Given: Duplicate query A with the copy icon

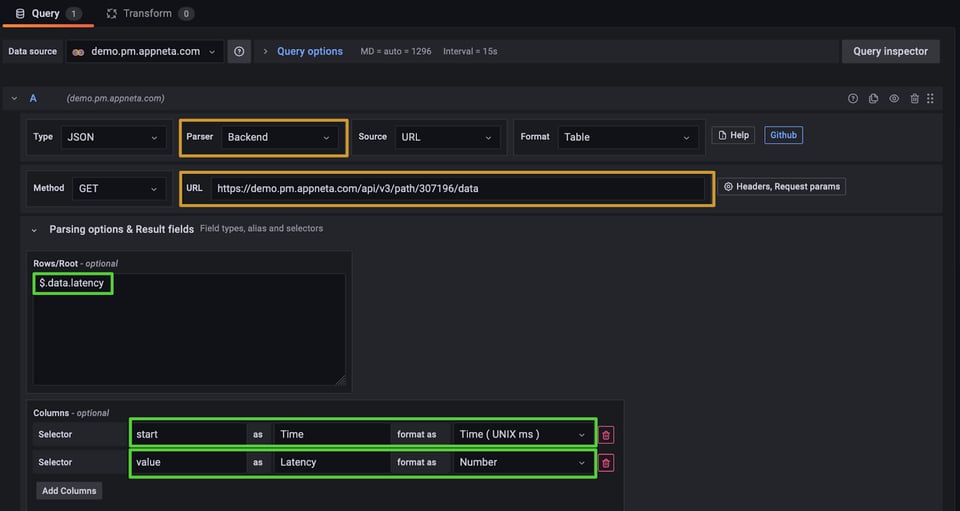Looking at the screenshot, I should click(873, 99).
